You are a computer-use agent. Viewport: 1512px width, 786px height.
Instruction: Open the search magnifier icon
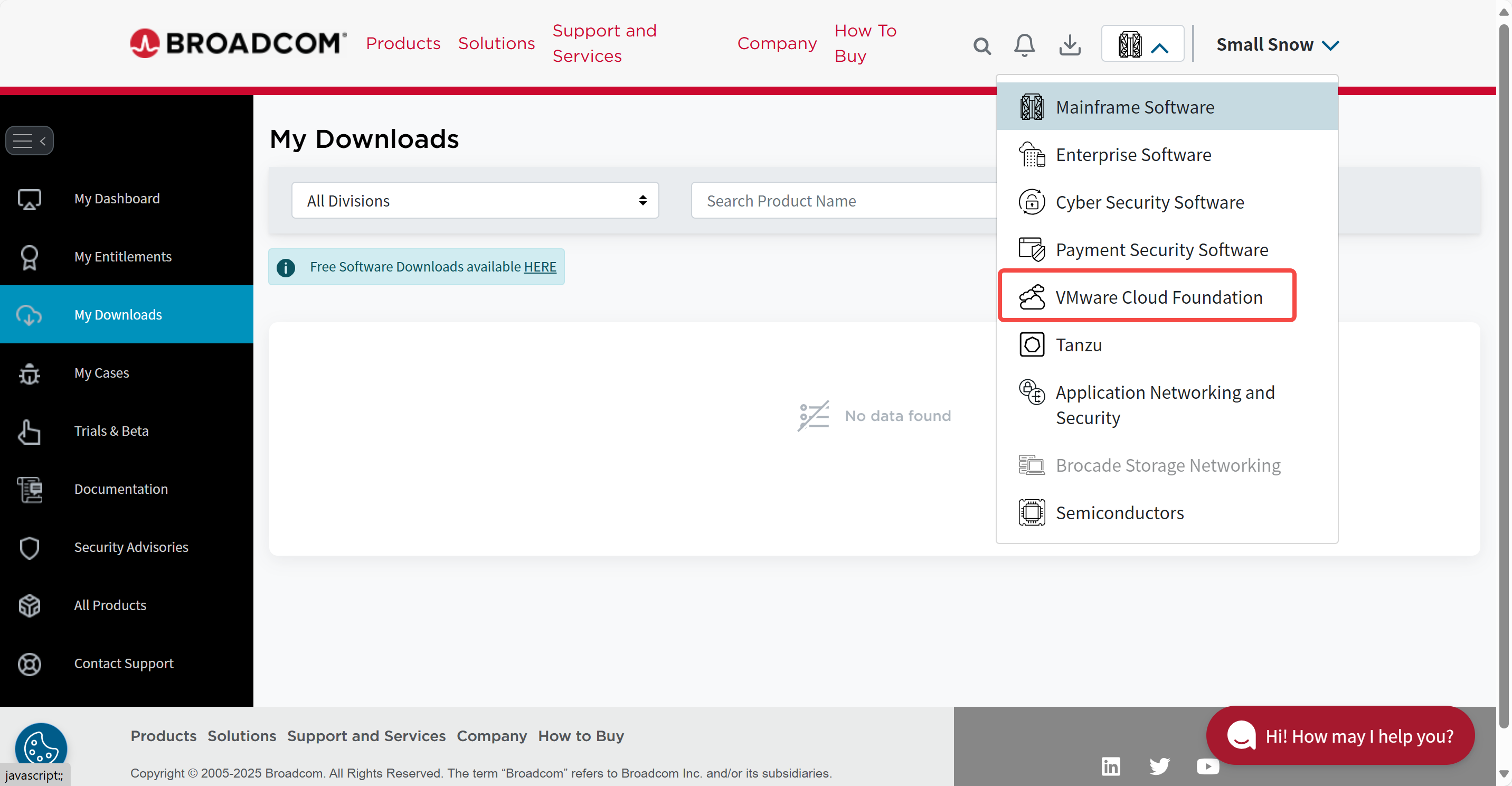click(x=981, y=45)
